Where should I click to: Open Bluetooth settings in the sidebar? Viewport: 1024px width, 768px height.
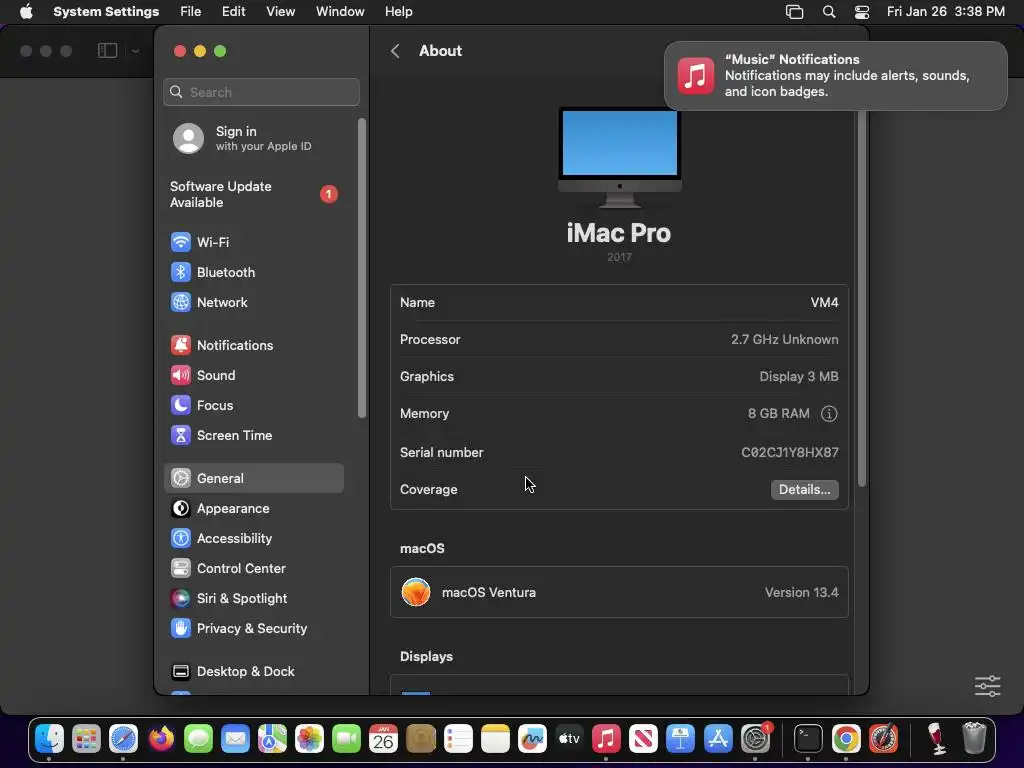pyautogui.click(x=253, y=272)
